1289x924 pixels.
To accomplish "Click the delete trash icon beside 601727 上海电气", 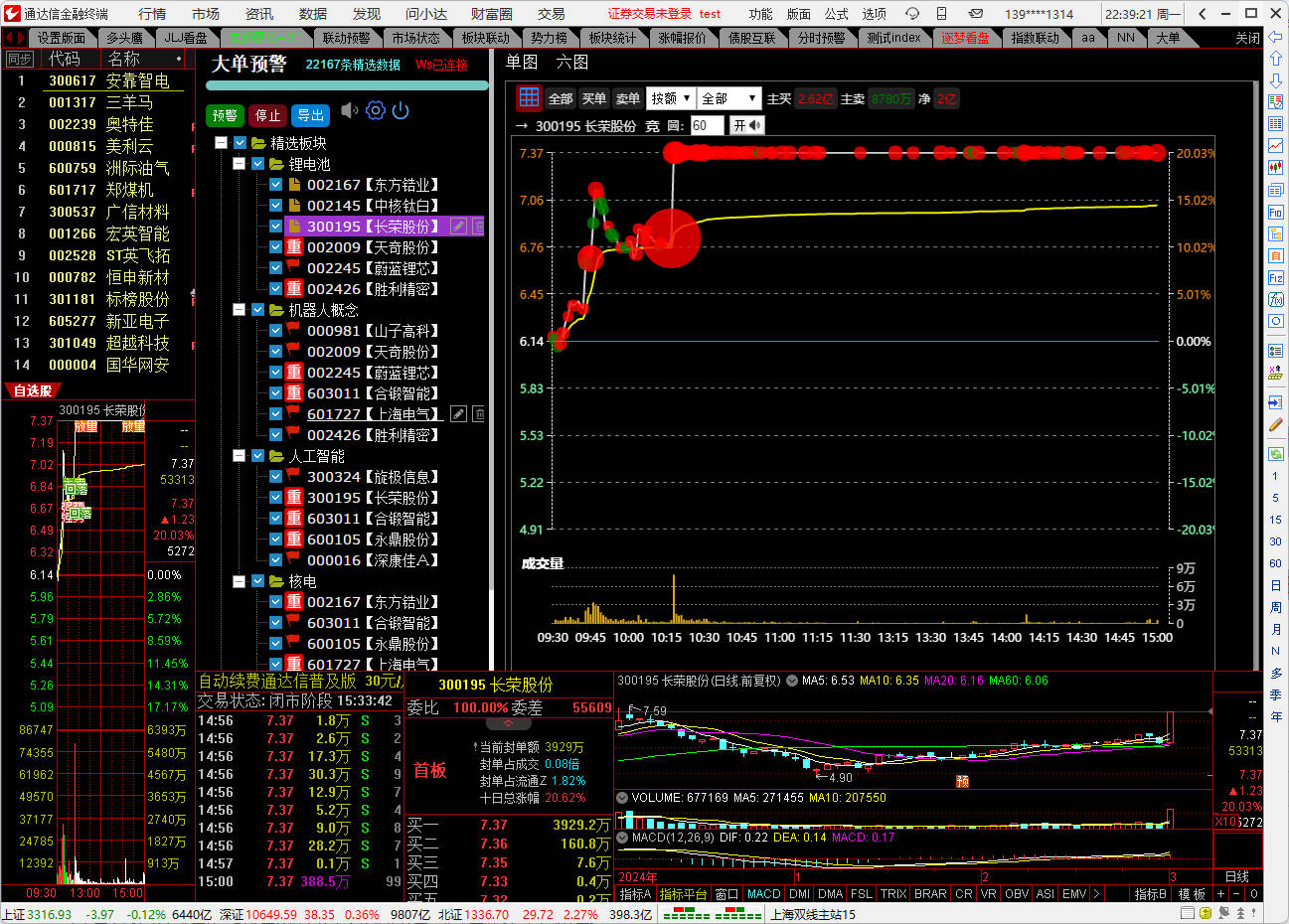I will (x=478, y=414).
